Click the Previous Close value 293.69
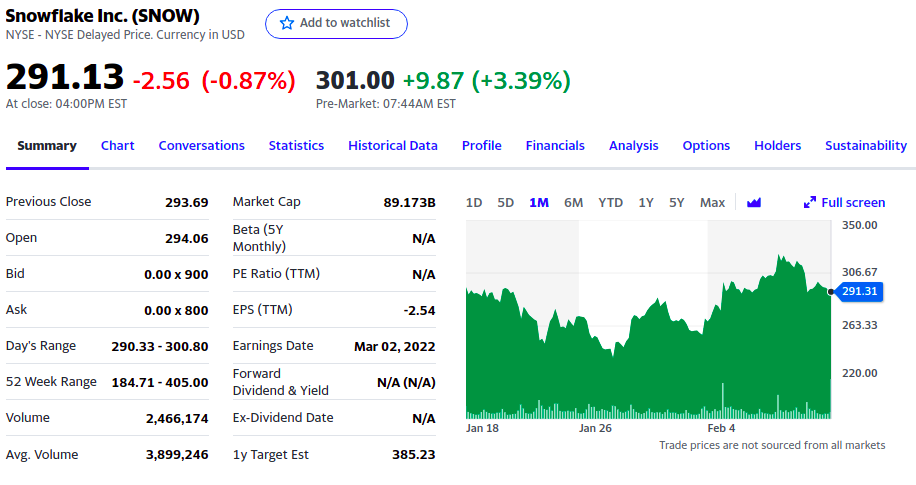This screenshot has width=916, height=485. point(186,203)
